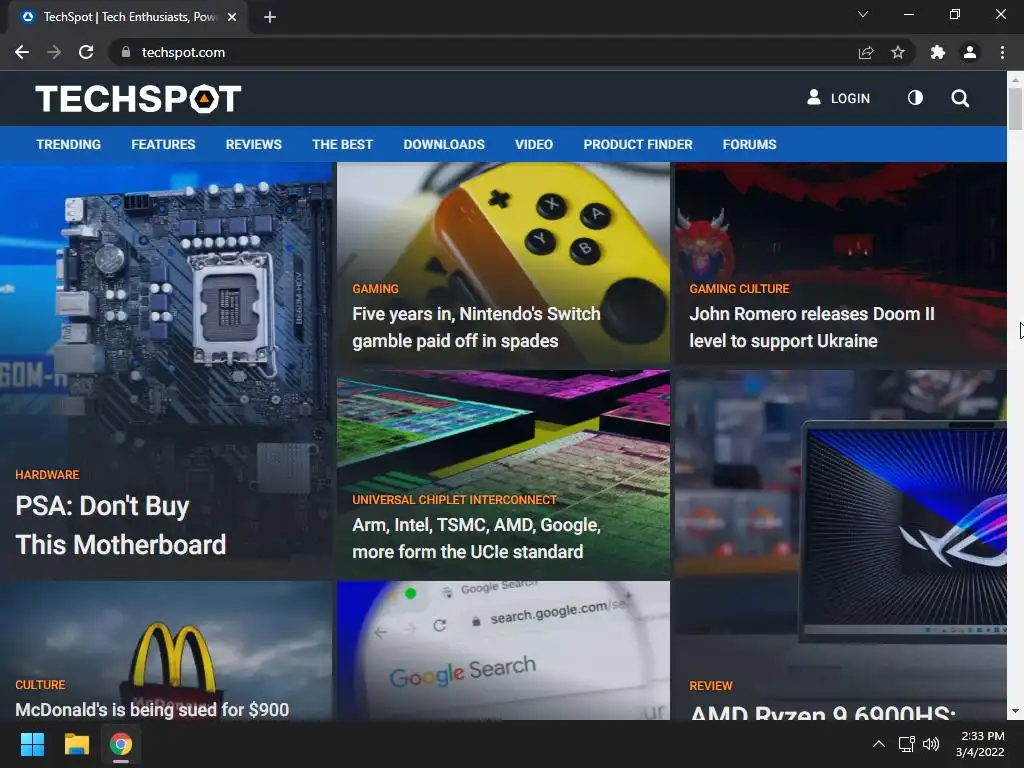Viewport: 1024px width, 768px height.
Task: Open the Chrome extensions puzzle icon
Action: tap(937, 52)
